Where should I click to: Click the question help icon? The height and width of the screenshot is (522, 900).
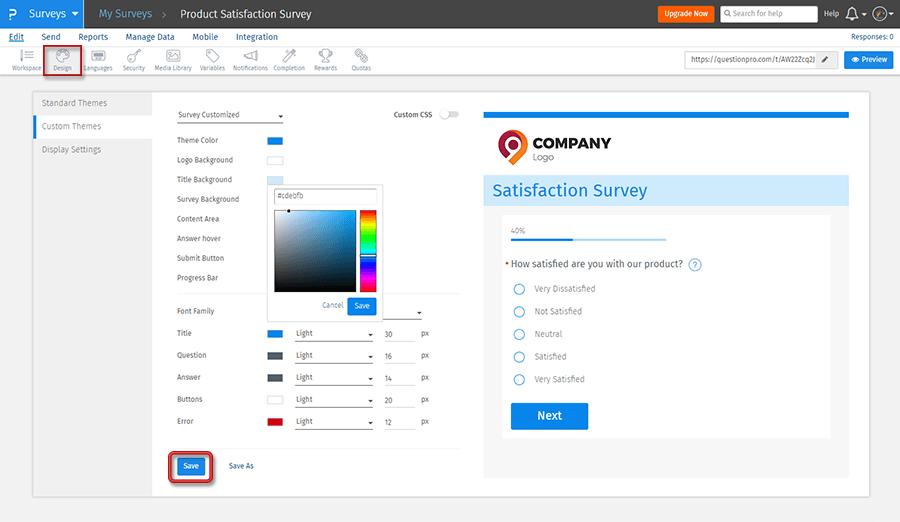695,265
